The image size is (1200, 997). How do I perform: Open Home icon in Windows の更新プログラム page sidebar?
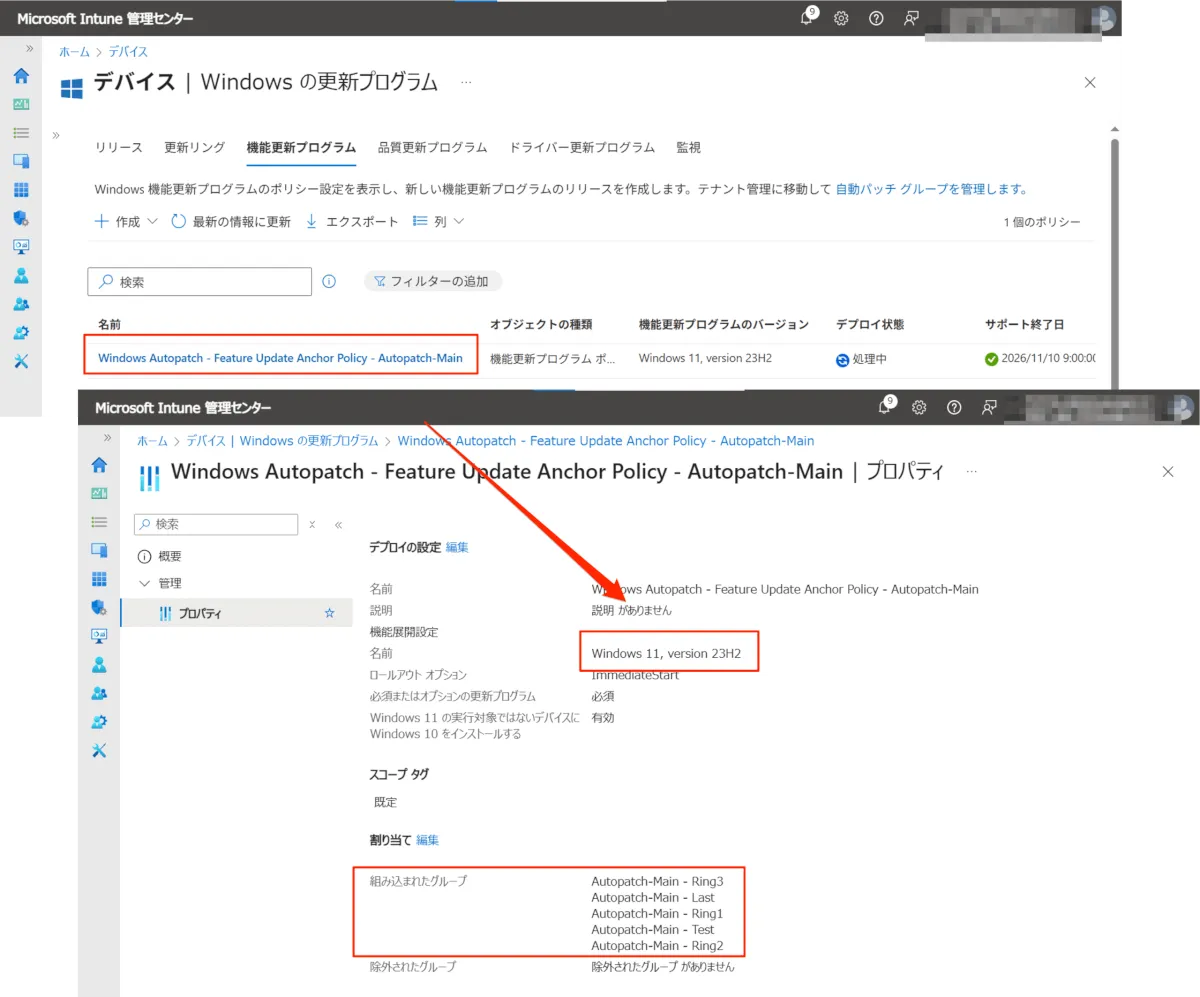pos(21,76)
